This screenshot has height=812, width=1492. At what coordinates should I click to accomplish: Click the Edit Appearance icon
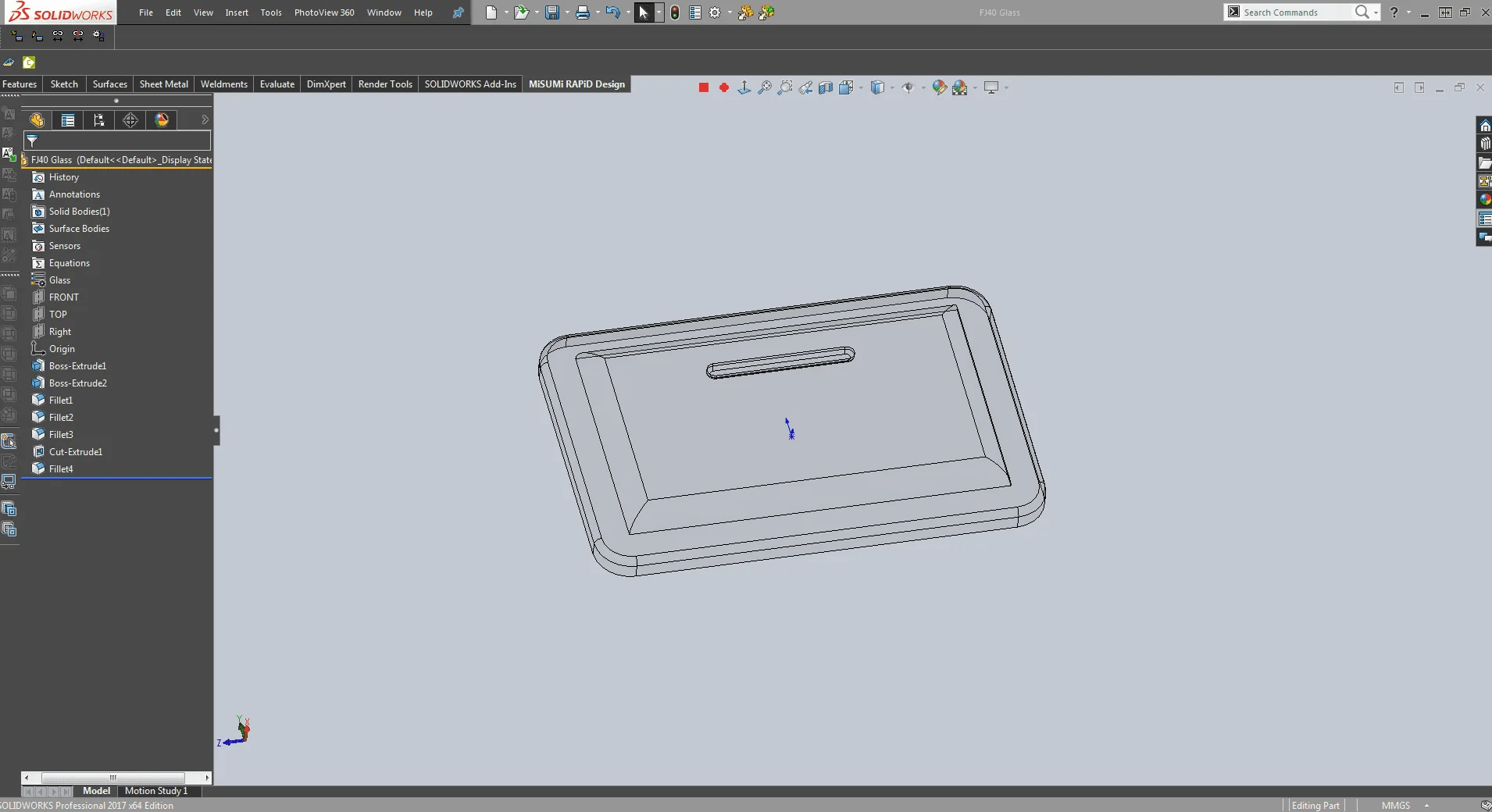939,87
